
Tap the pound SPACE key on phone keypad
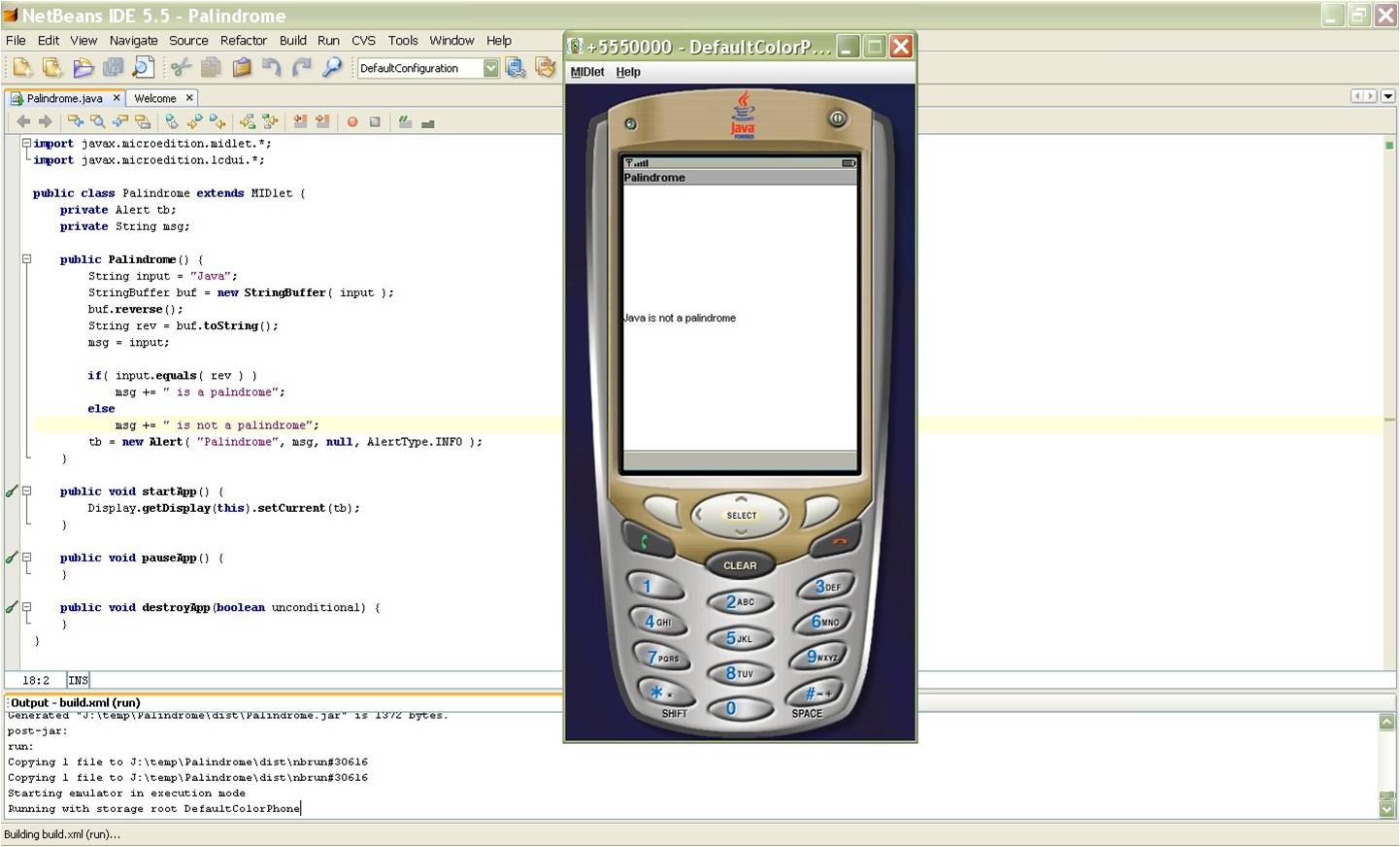[x=813, y=693]
